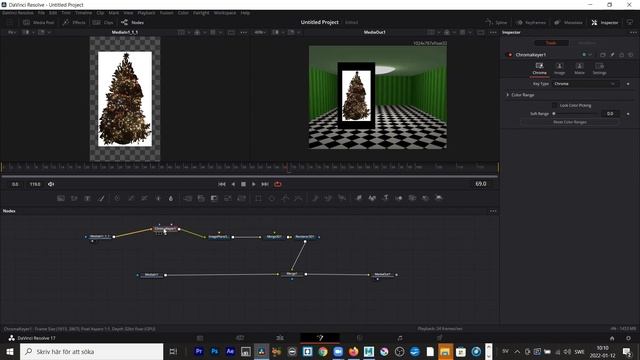Click render end field 119.0

[x=35, y=184]
